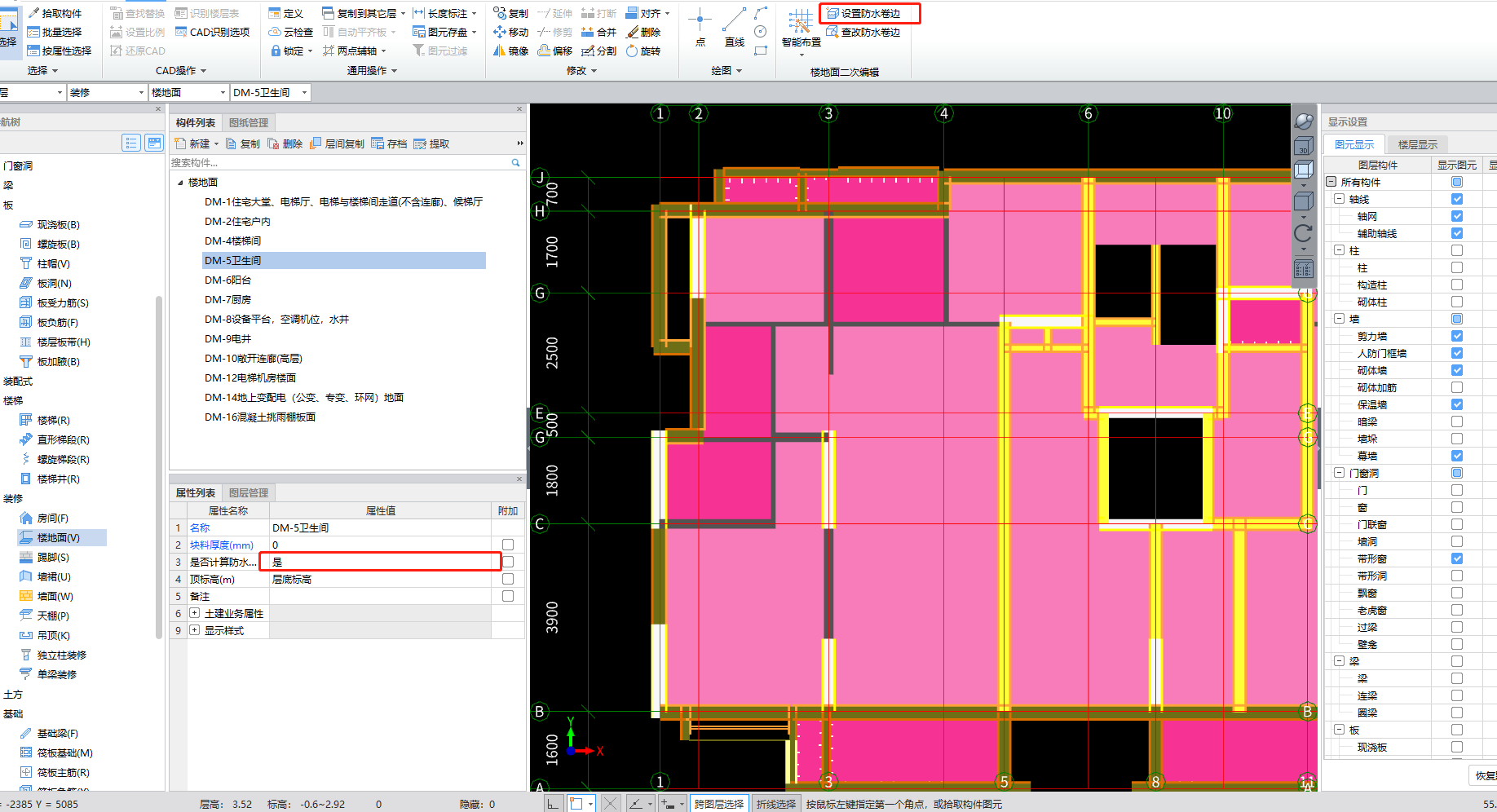
Task: Click the 3D view icon beside canvas
Action: coord(1303,145)
